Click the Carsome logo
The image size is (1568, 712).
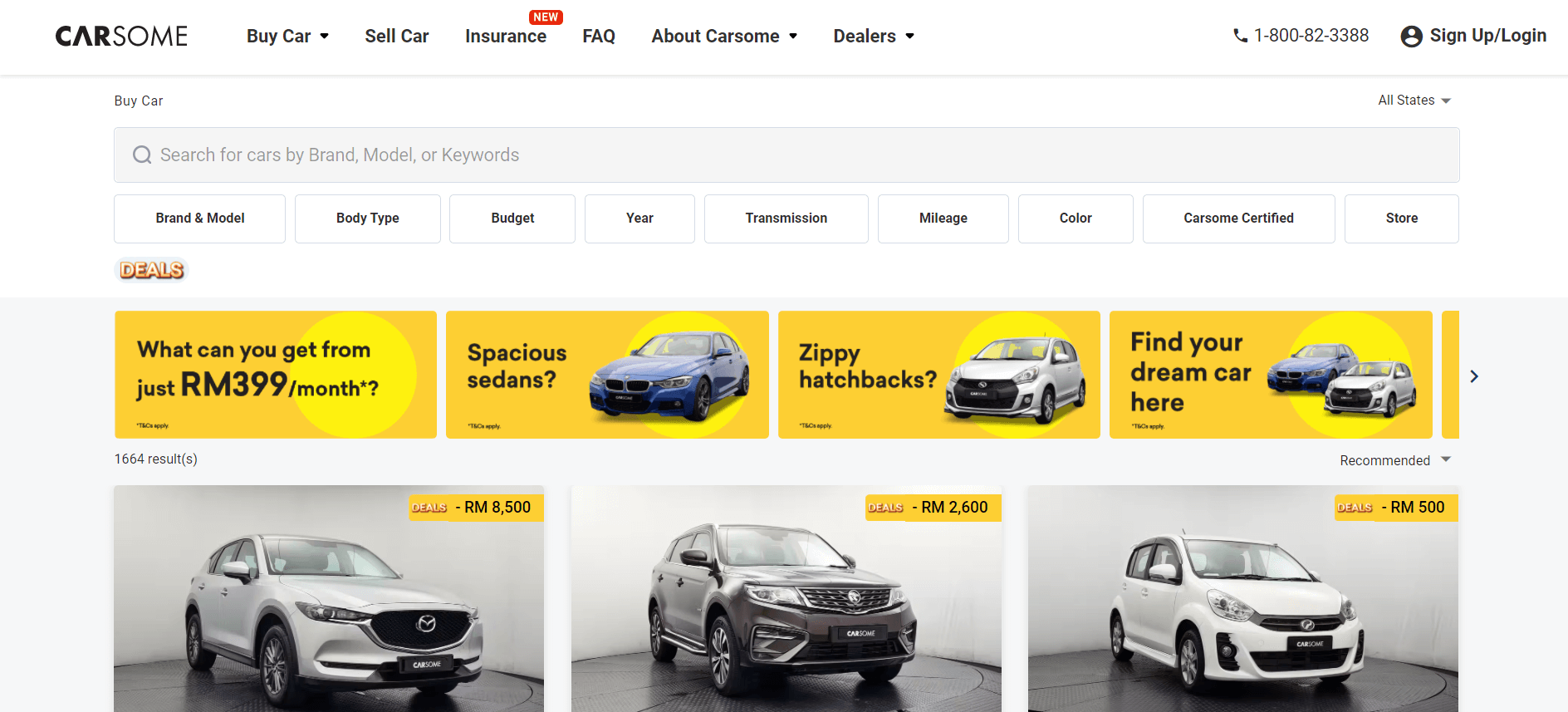click(121, 37)
